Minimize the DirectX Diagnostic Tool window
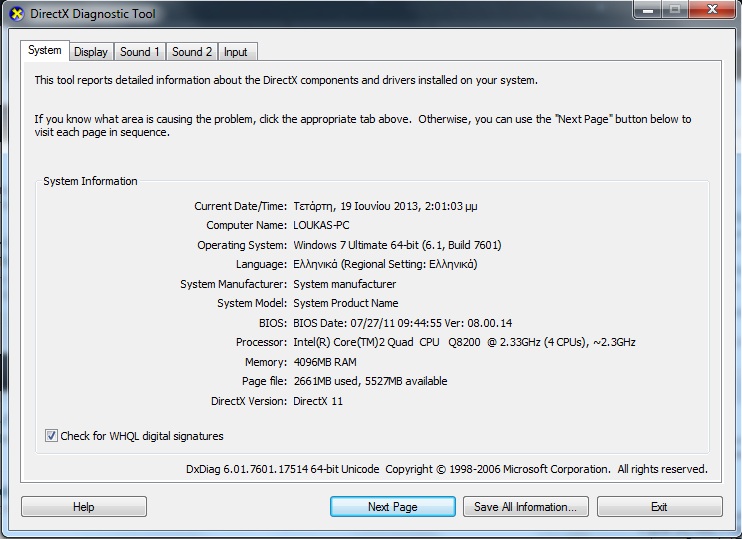This screenshot has width=742, height=539. (x=648, y=9)
